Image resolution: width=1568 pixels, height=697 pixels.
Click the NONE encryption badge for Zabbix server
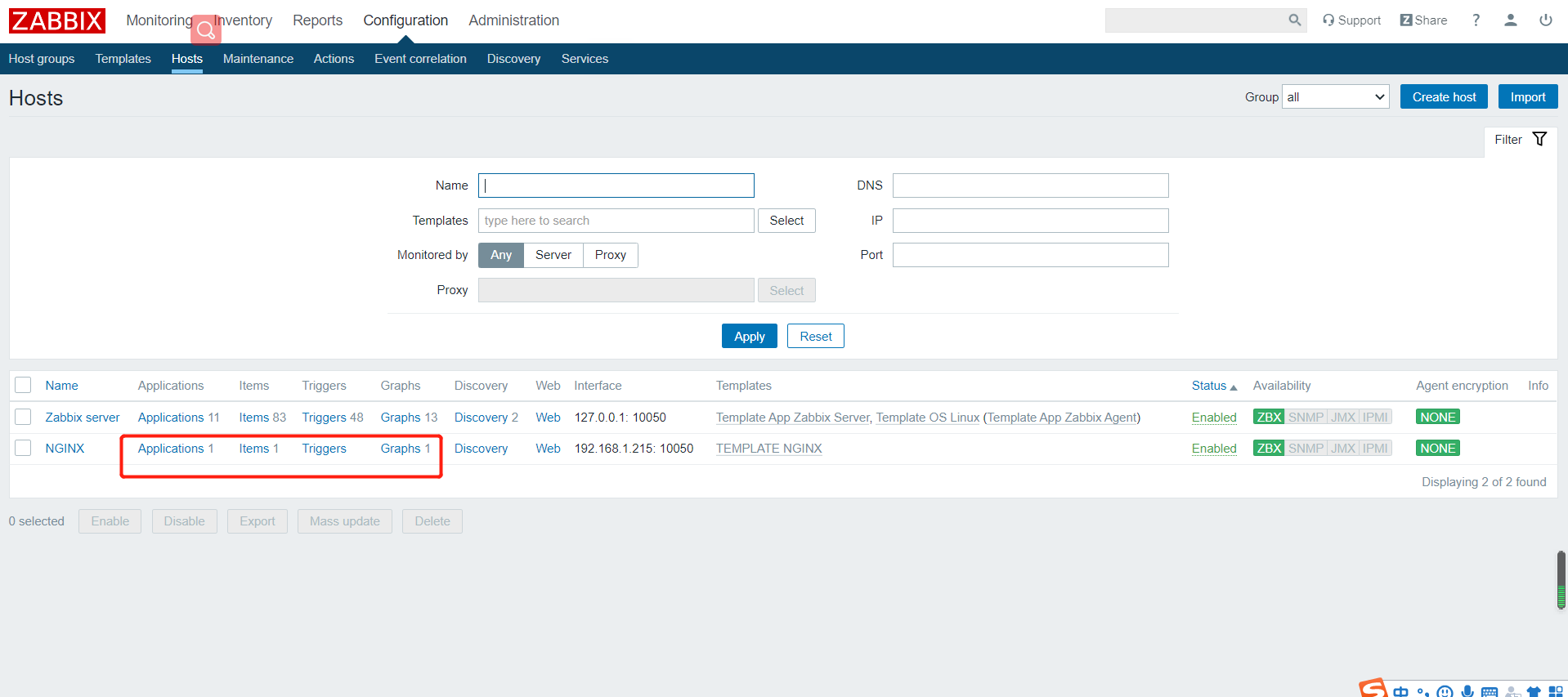tap(1438, 418)
